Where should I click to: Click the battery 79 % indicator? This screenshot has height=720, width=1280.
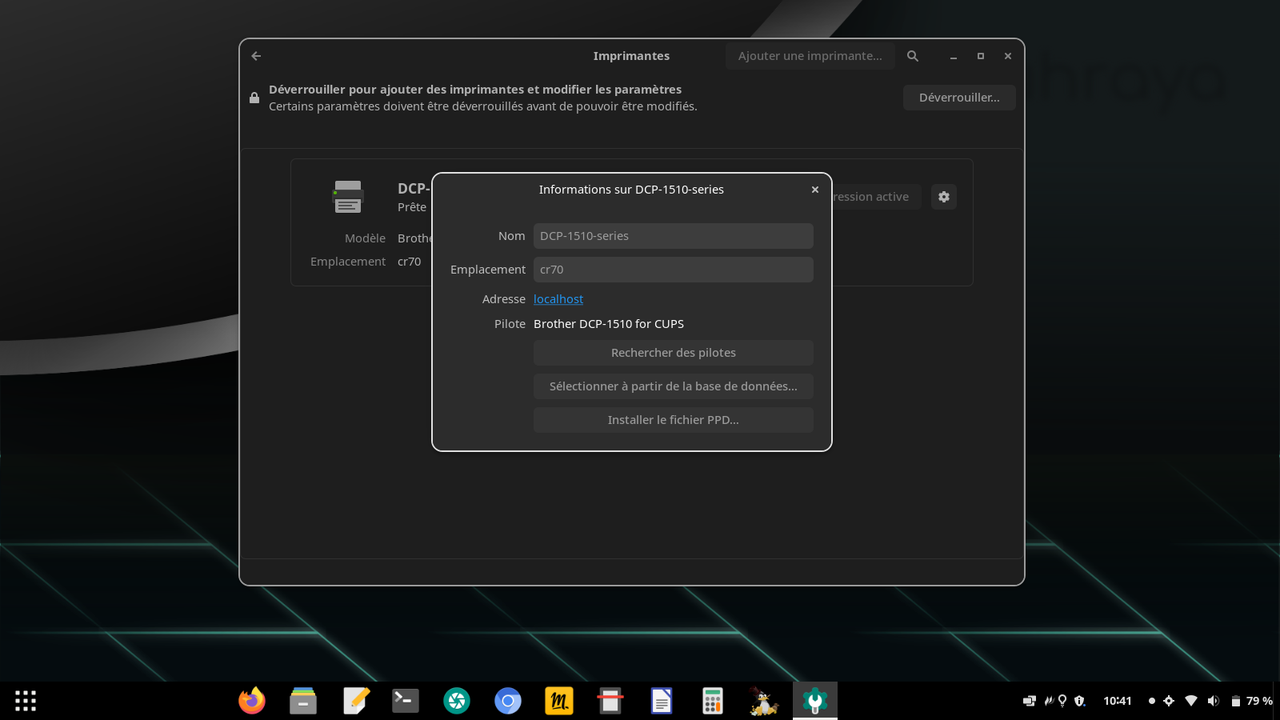1250,701
